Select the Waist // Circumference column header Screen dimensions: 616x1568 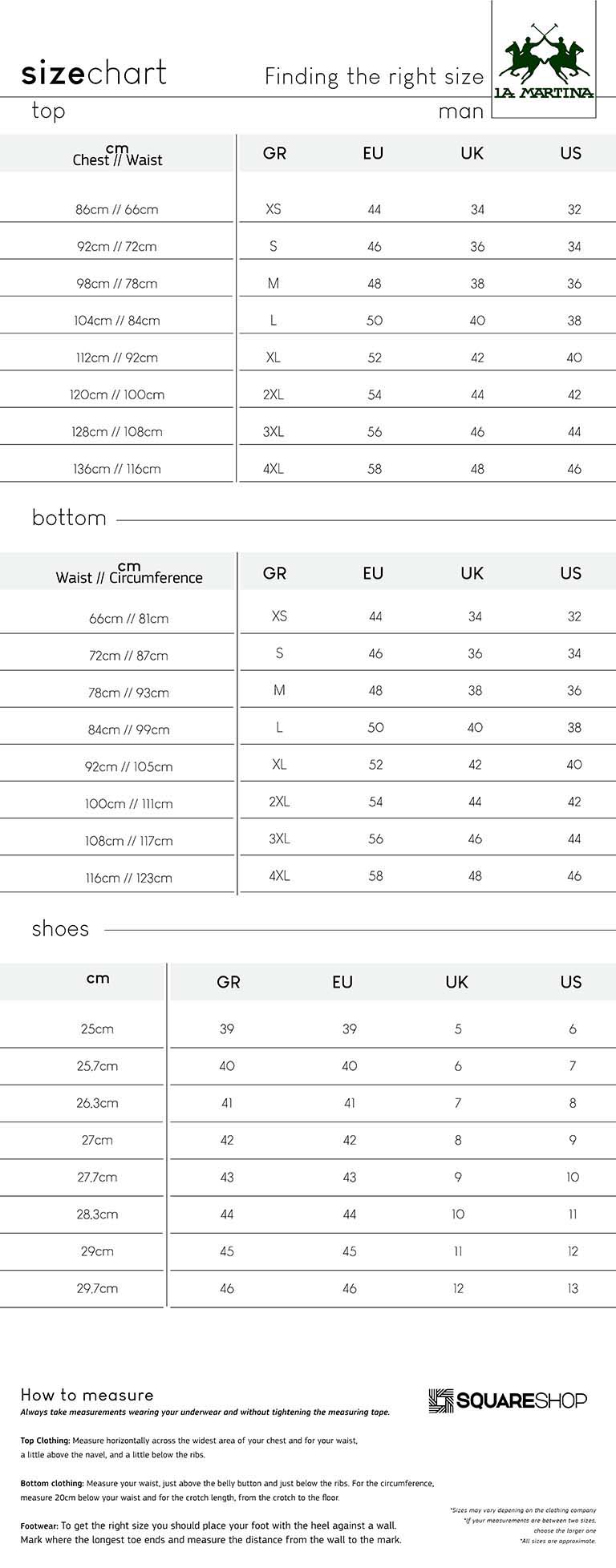tap(129, 572)
